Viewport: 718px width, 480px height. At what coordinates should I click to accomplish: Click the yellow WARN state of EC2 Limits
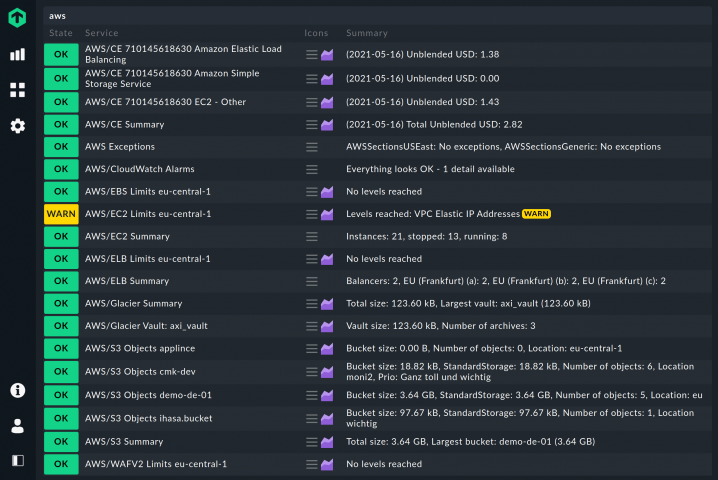click(61, 214)
